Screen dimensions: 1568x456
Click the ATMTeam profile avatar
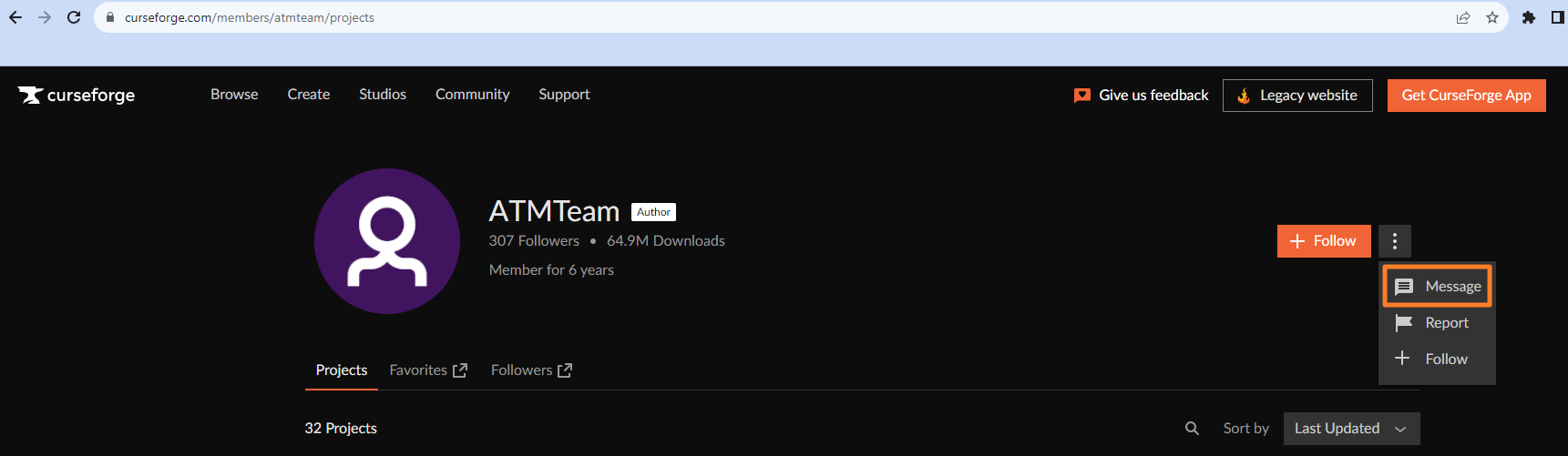[x=387, y=241]
